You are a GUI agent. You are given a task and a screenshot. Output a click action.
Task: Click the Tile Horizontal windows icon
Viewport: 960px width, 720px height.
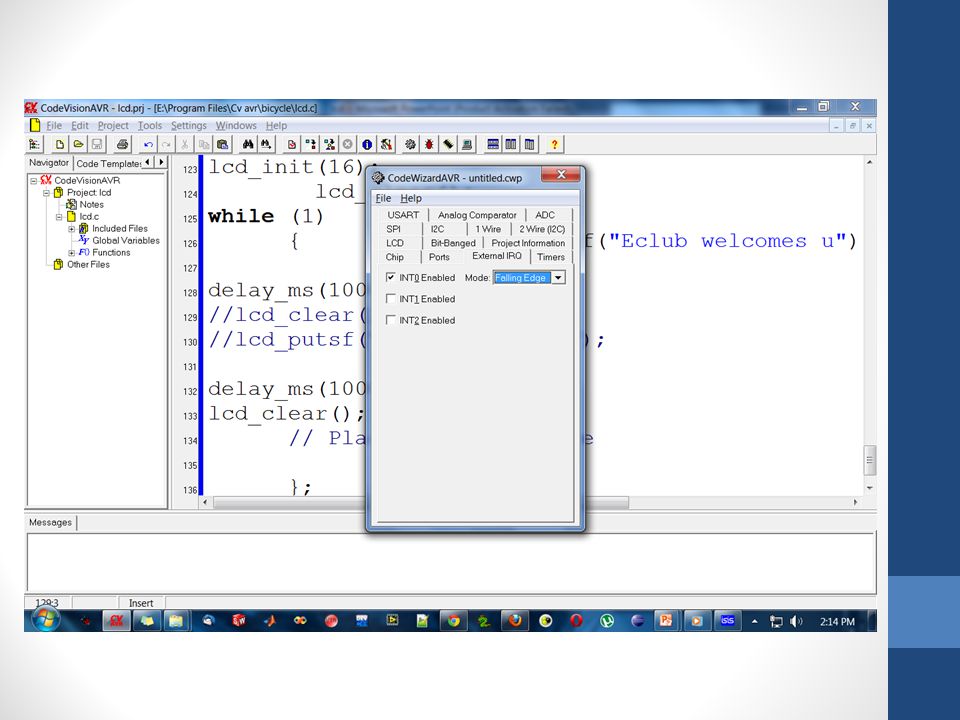(493, 144)
